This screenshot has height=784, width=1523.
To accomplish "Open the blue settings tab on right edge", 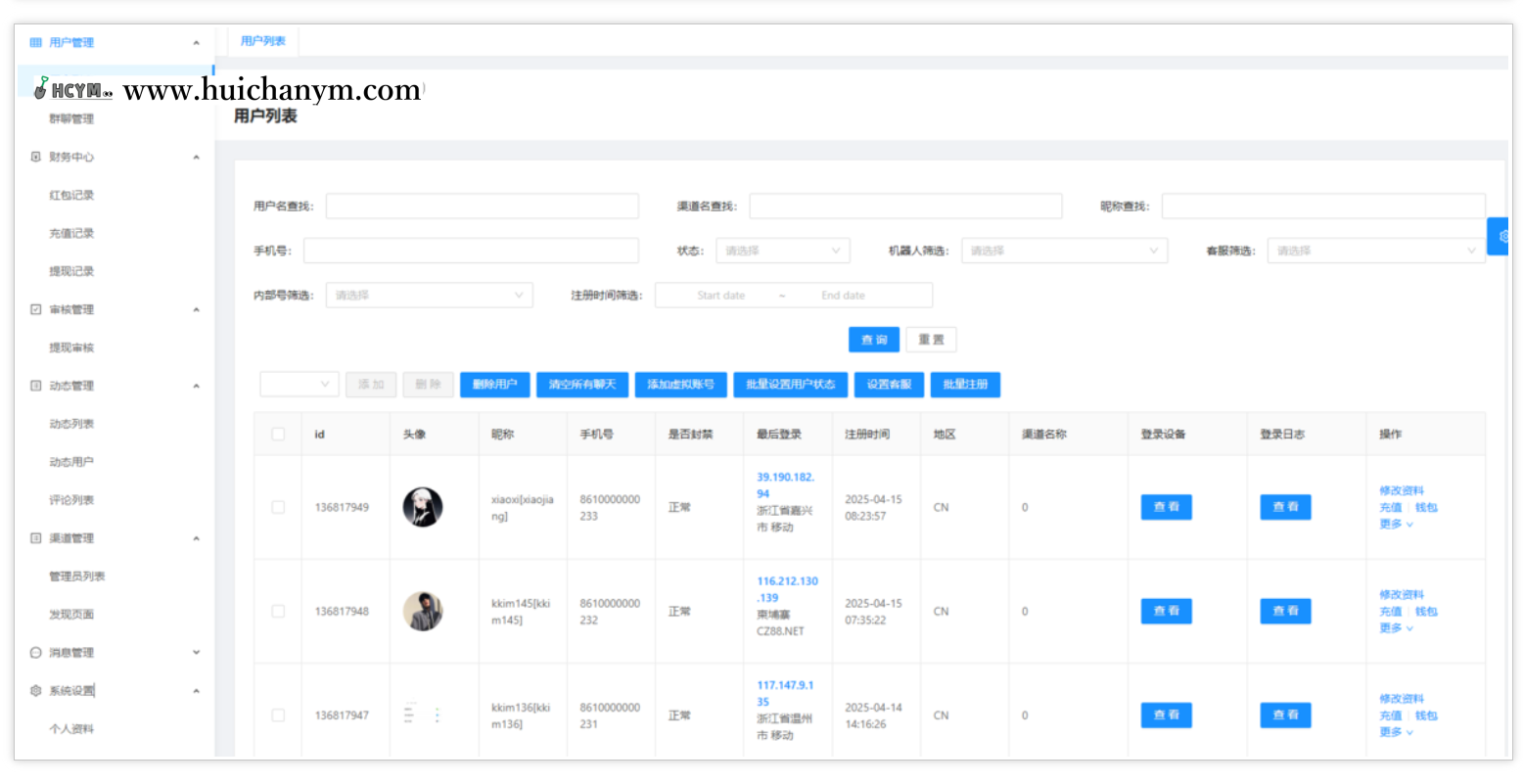I will pyautogui.click(x=1500, y=236).
